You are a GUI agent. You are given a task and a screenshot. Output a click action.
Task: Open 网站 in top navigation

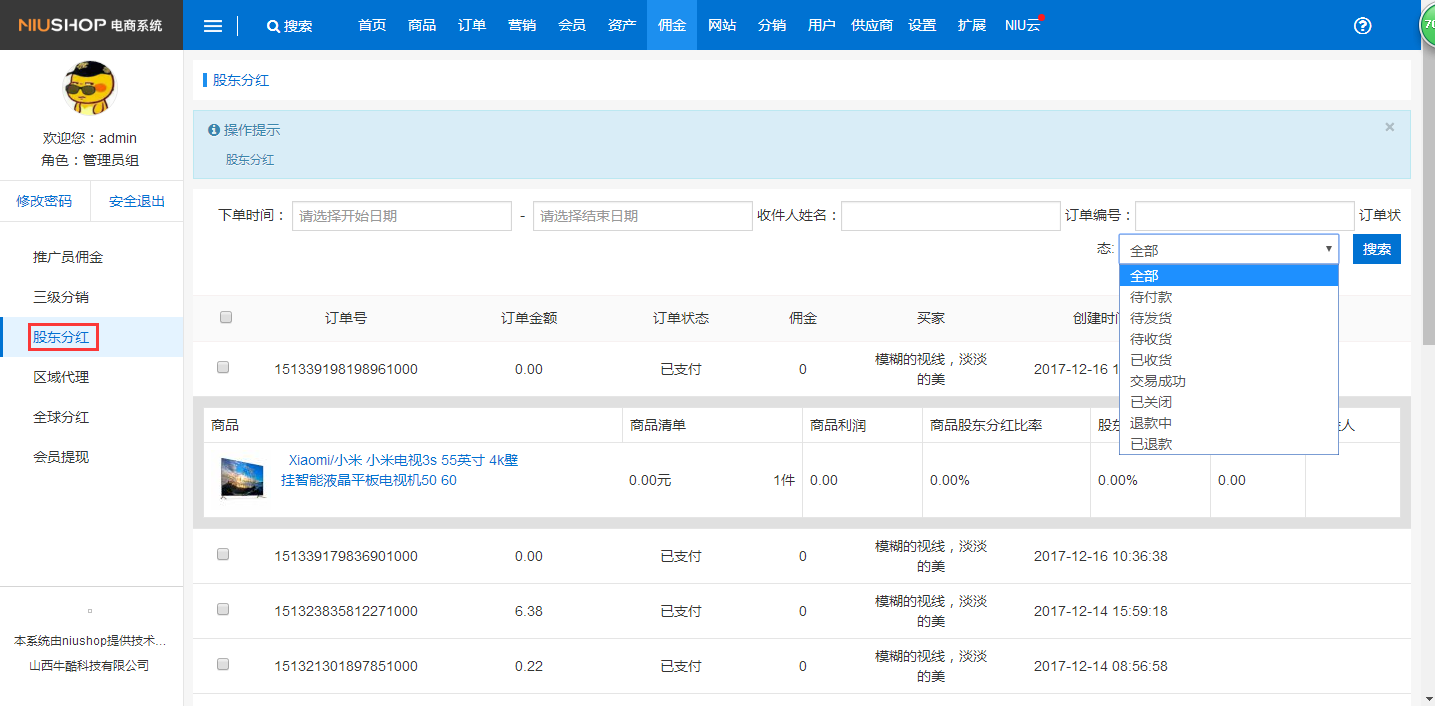(722, 25)
